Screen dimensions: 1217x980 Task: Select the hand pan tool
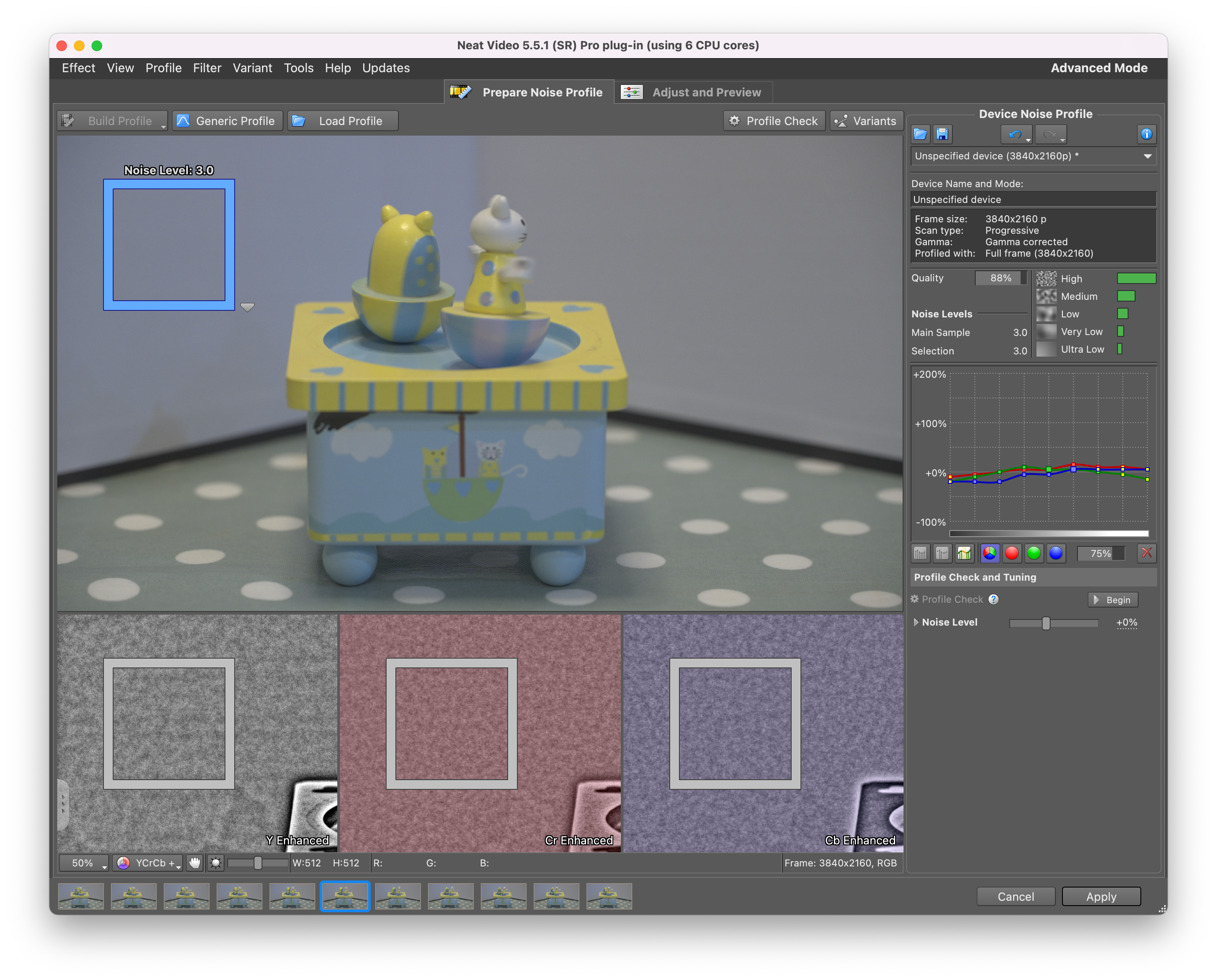(x=195, y=862)
